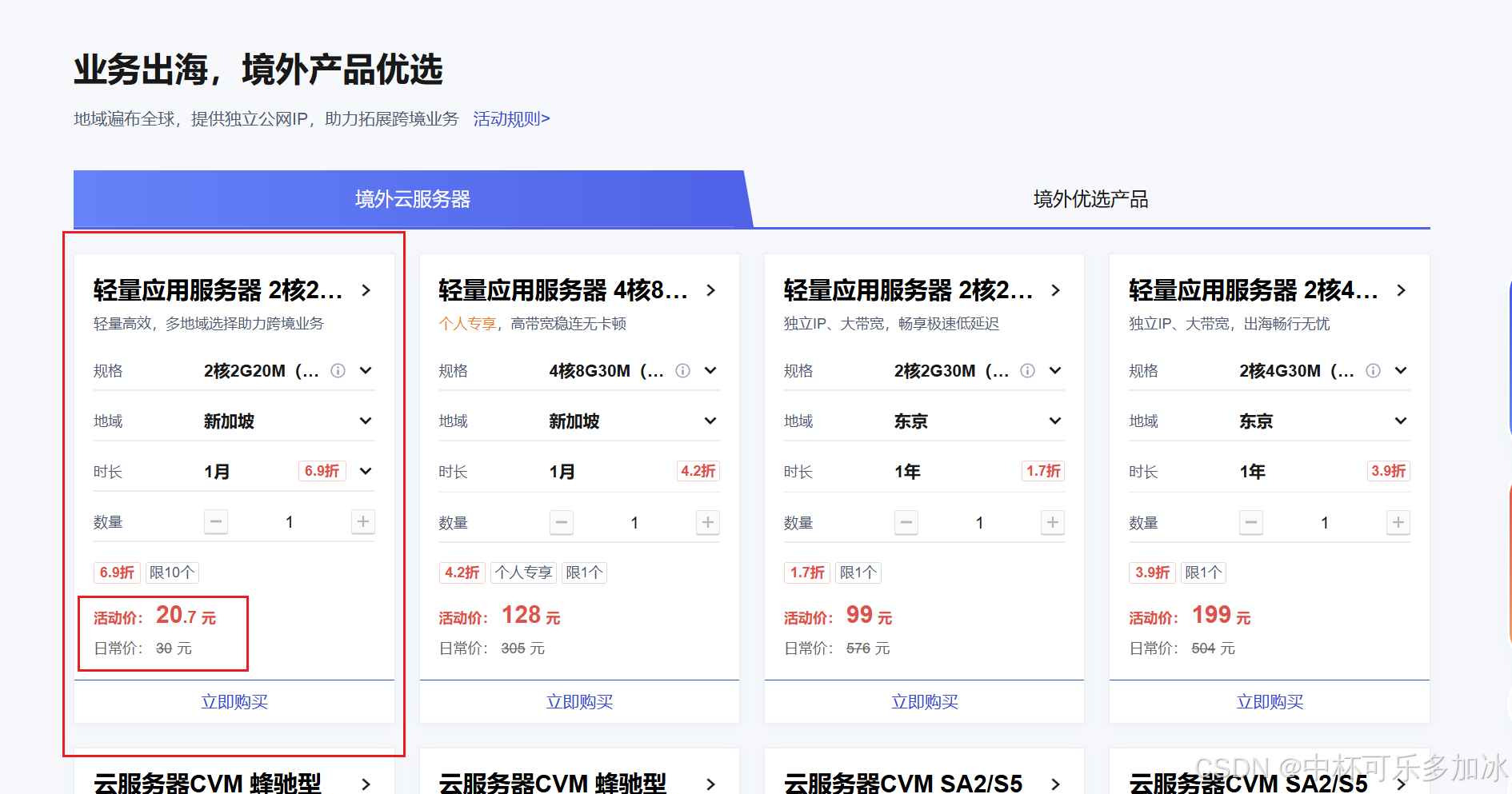Click the quantity input on the 4核8G30M card
Image resolution: width=1512 pixels, height=794 pixels.
point(634,522)
